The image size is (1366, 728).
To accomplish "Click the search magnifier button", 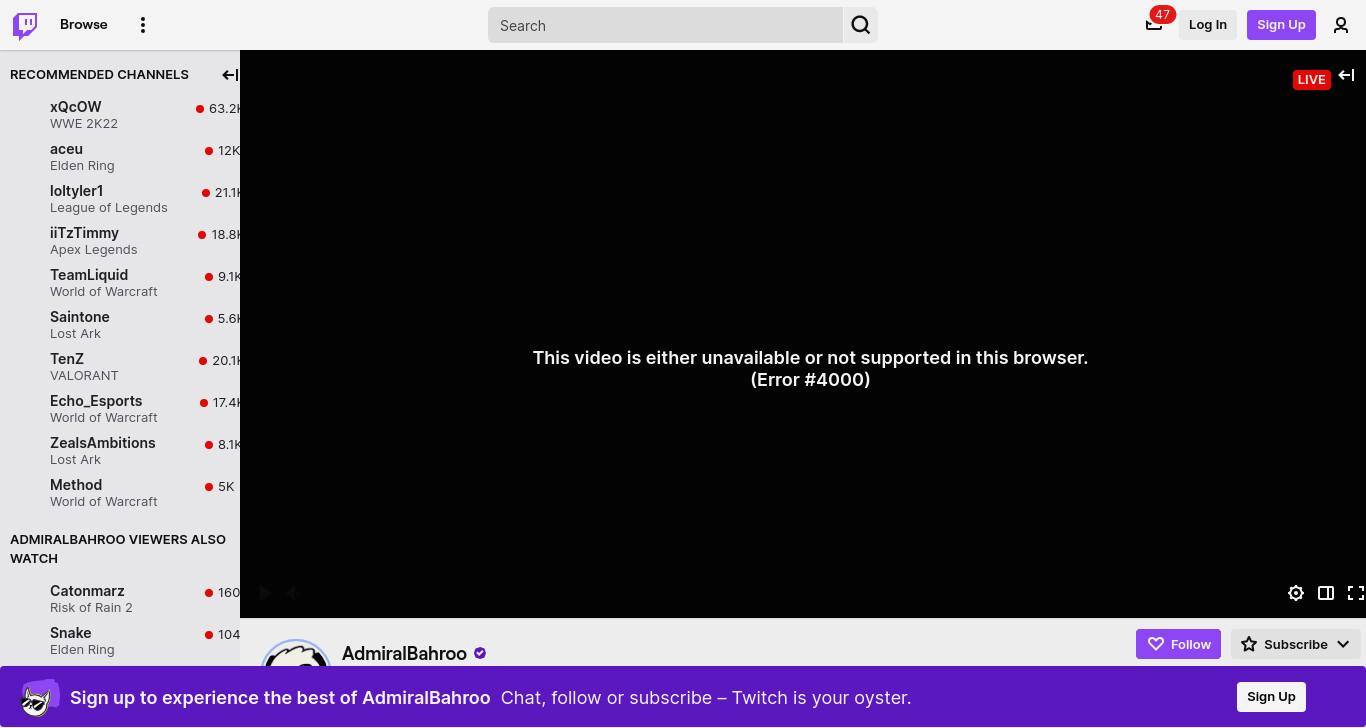I will (861, 25).
